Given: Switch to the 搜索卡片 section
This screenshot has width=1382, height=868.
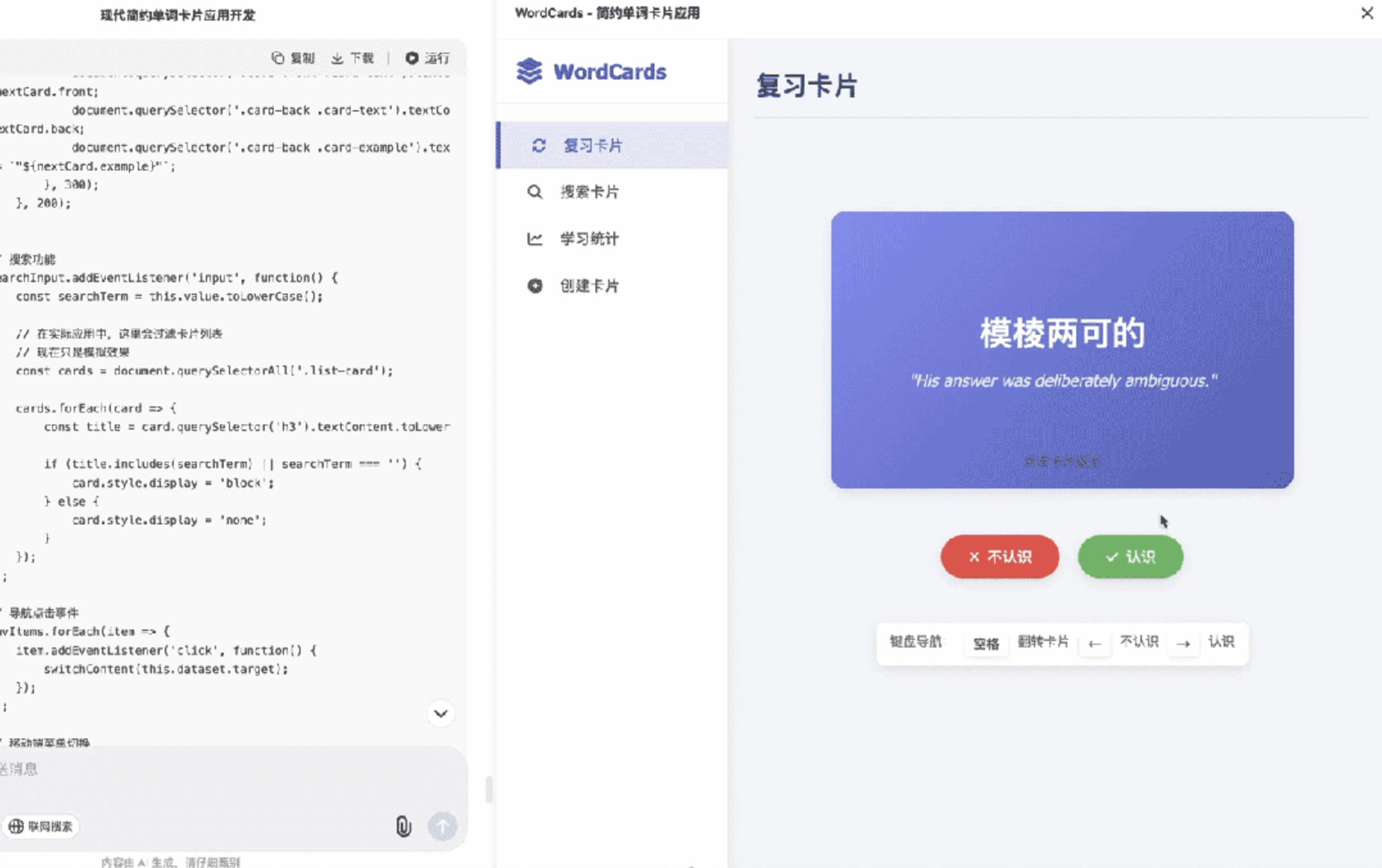Looking at the screenshot, I should [589, 192].
